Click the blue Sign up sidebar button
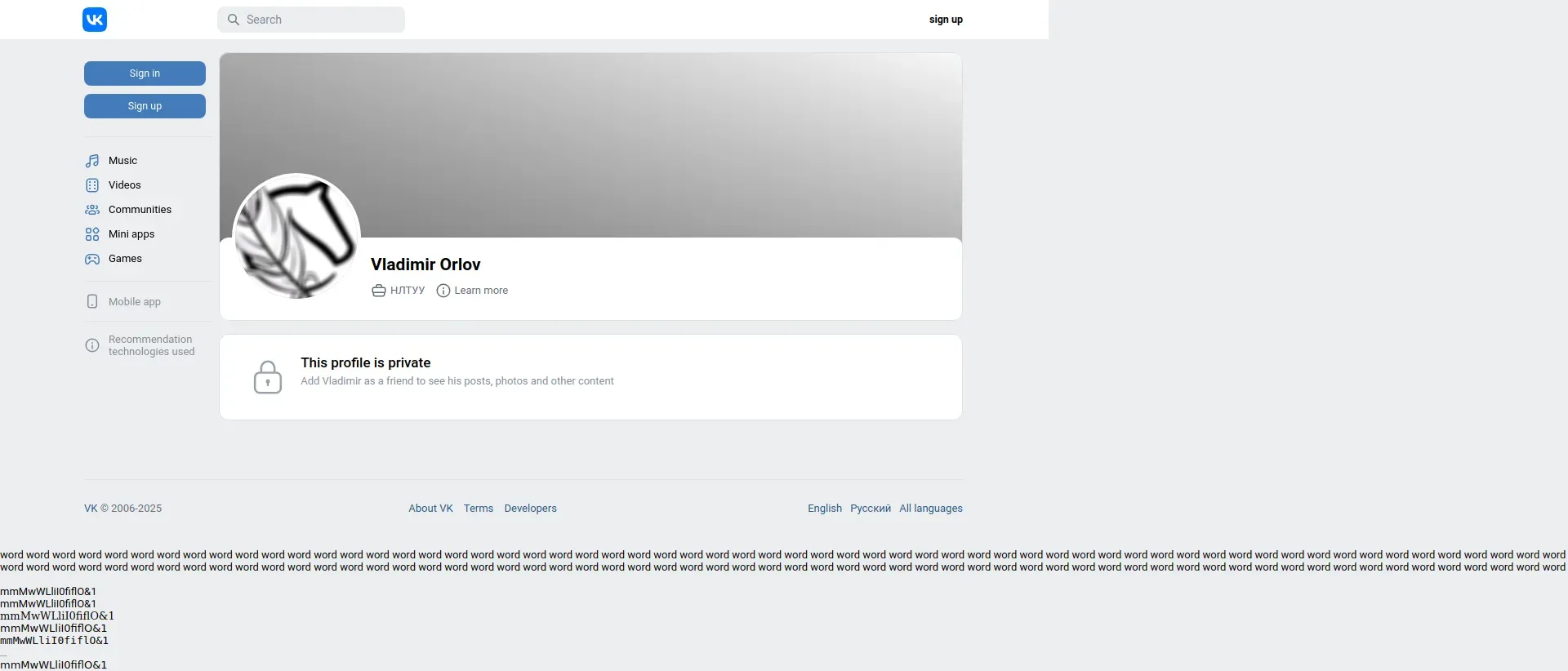 pos(145,106)
